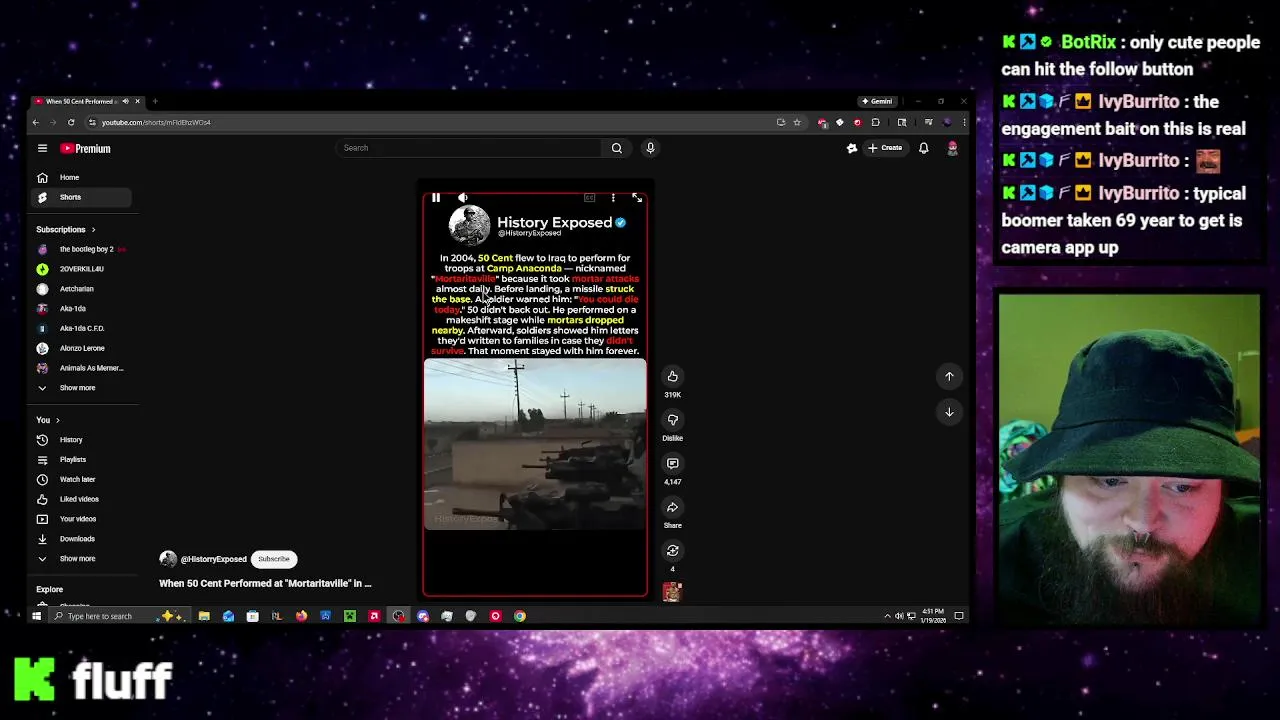
Task: Open the Remix button
Action: coord(672,551)
